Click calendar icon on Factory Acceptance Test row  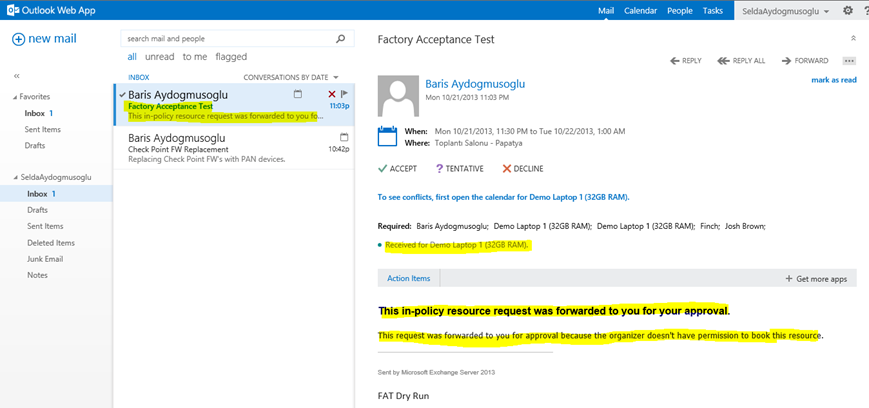coord(298,94)
